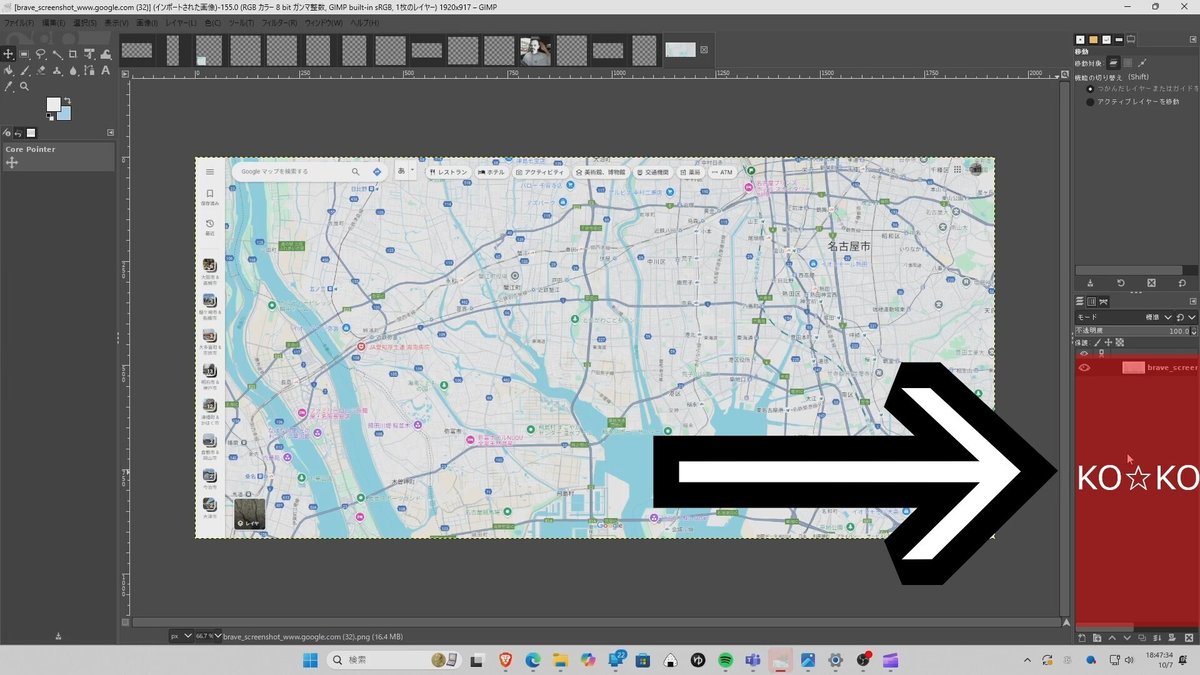Close the current image tab
Screen dimensions: 1200x675
point(703,50)
